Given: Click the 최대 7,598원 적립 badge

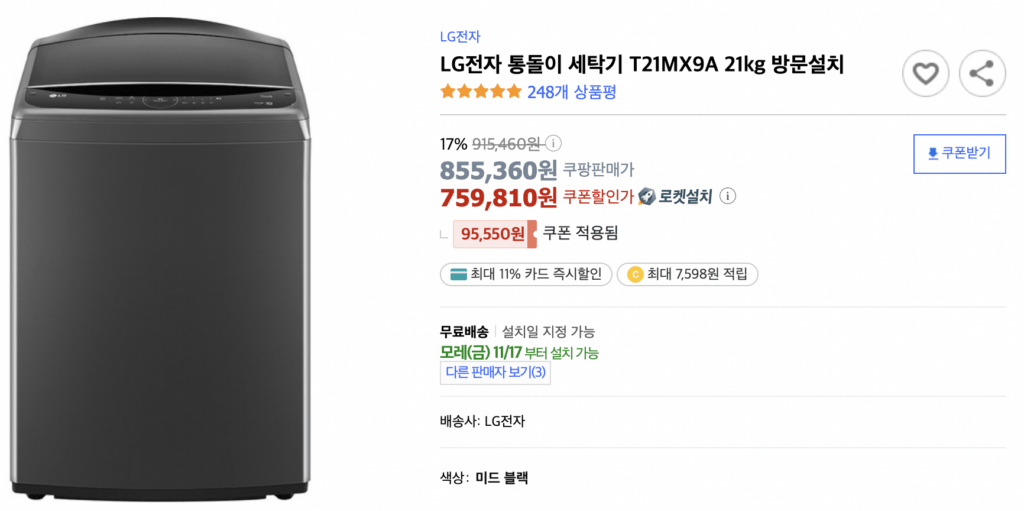Looking at the screenshot, I should [688, 274].
